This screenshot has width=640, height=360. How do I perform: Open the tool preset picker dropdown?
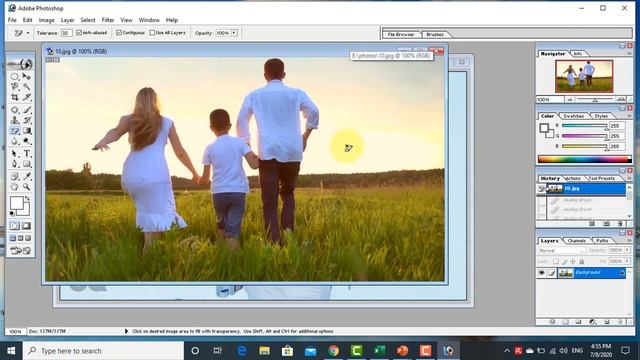tap(28, 33)
